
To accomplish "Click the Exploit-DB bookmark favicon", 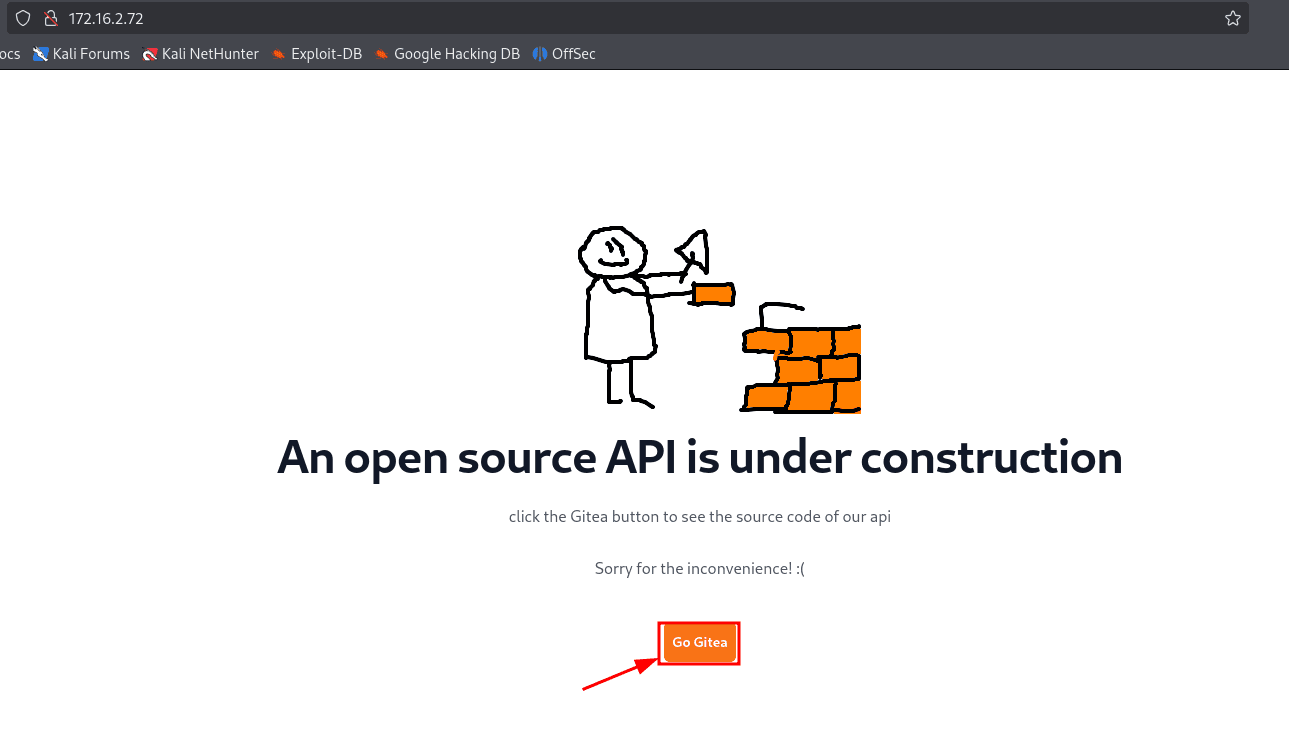I will point(279,54).
